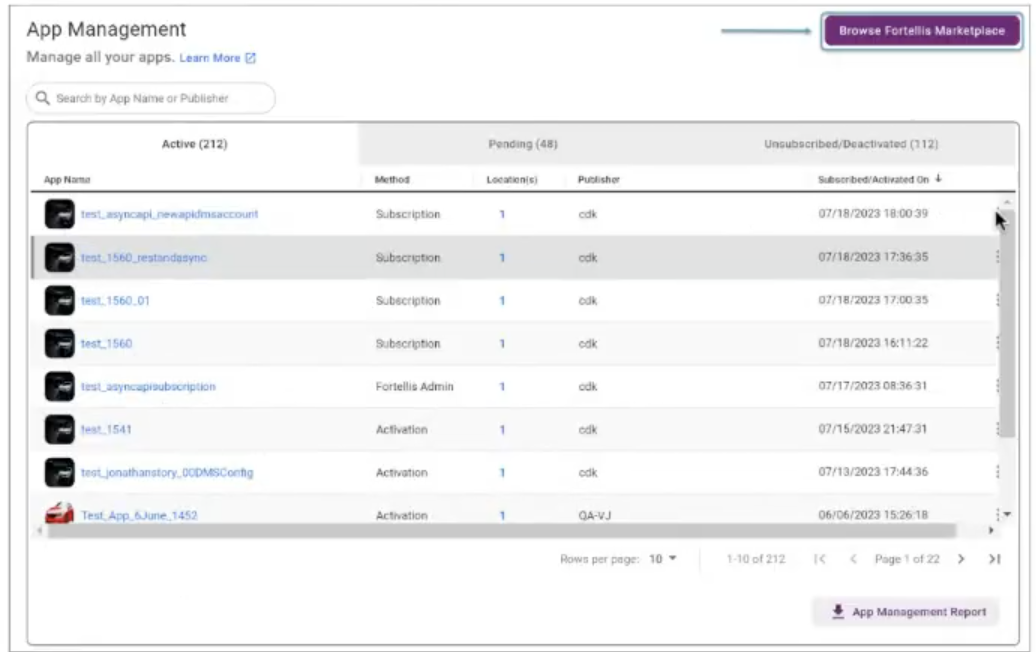Click the horizontal table scrollbar
1036x652 pixels.
click(500, 531)
